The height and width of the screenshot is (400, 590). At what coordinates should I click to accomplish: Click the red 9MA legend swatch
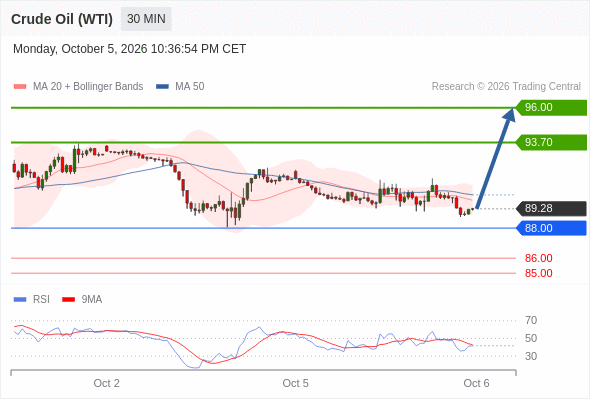(68, 300)
